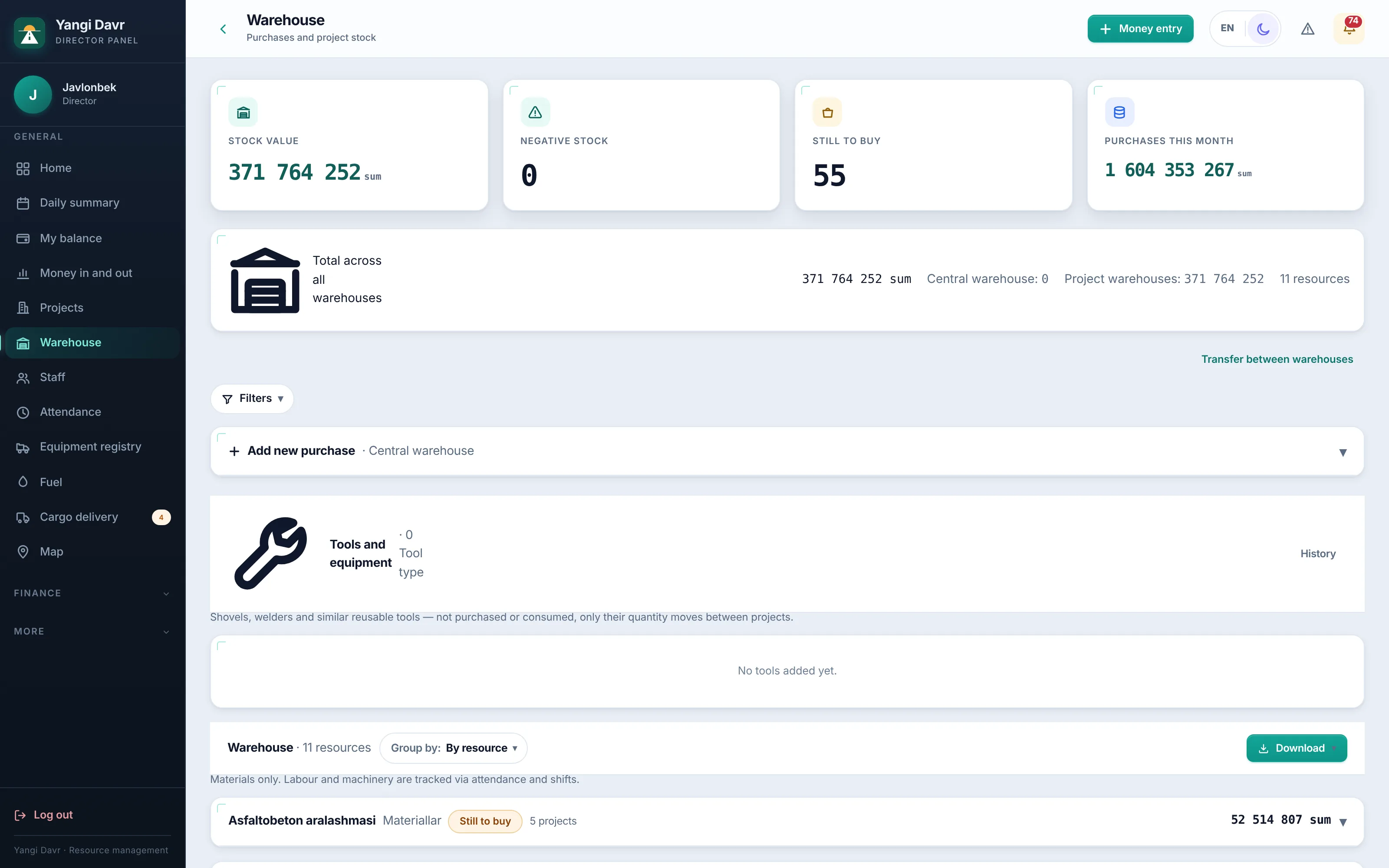
Task: Expand Add new purchase panel
Action: click(787, 451)
